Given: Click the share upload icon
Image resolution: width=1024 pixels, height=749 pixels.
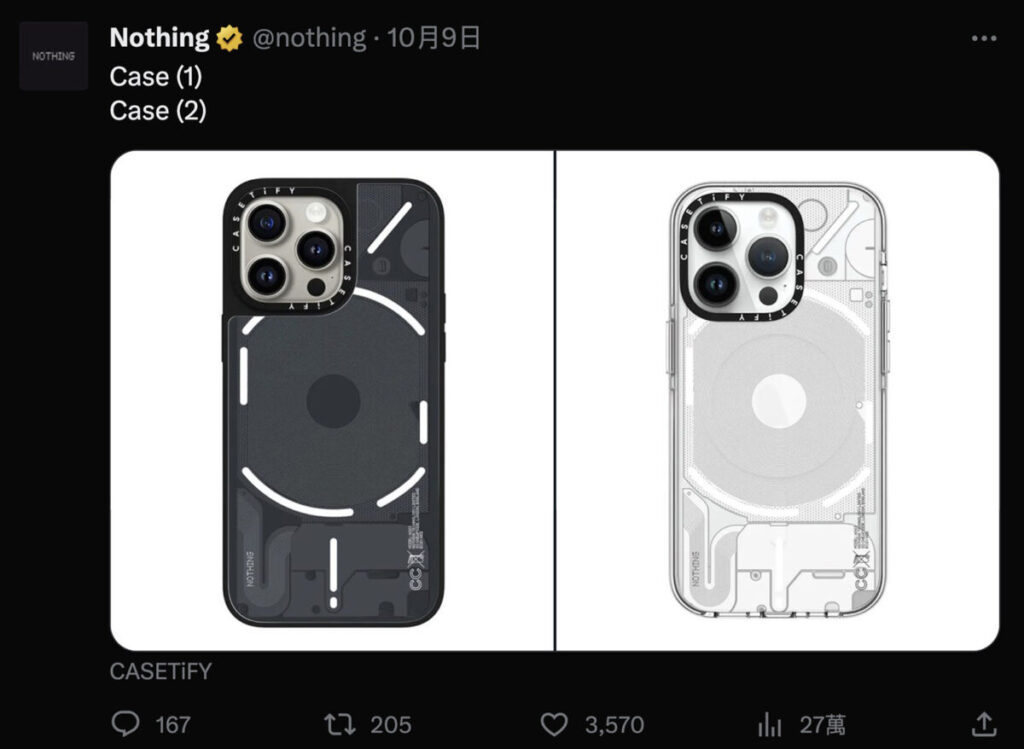Looking at the screenshot, I should (983, 723).
